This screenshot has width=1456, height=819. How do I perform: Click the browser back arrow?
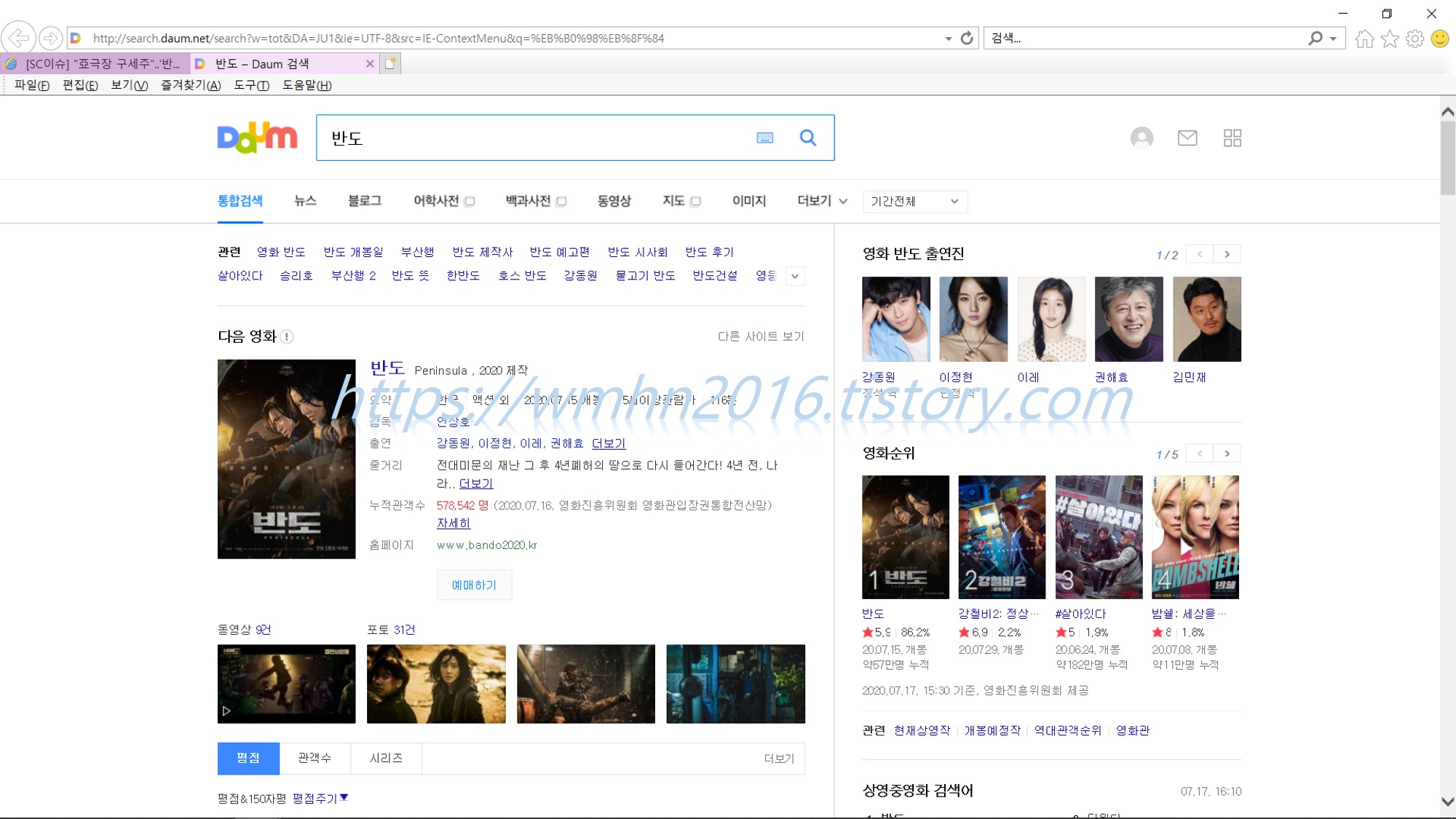point(19,38)
